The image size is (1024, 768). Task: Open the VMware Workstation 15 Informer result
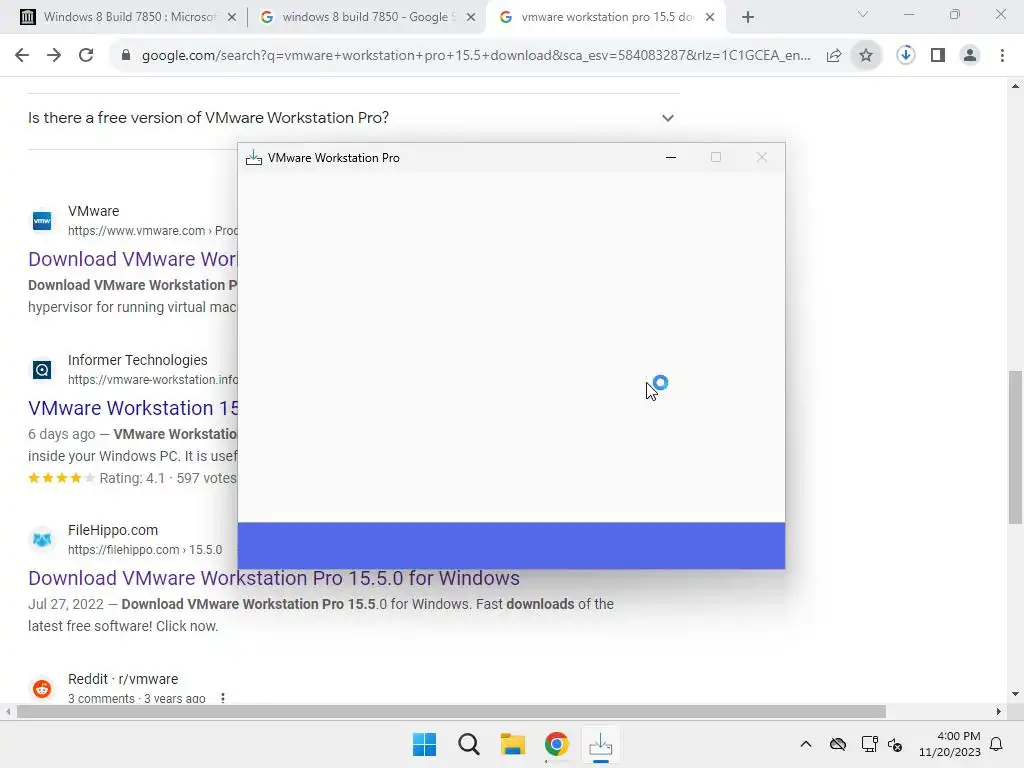[133, 408]
